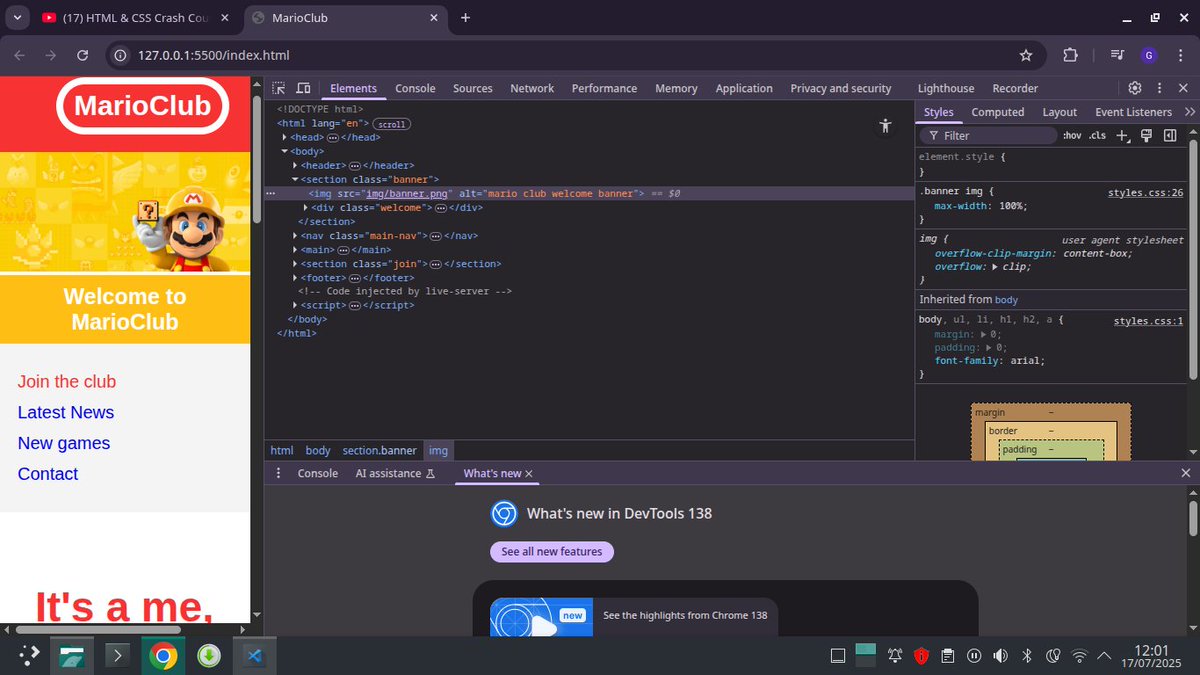Toggle the rendering emulations paintbrush icon
The width and height of the screenshot is (1200, 675).
pos(1147,135)
